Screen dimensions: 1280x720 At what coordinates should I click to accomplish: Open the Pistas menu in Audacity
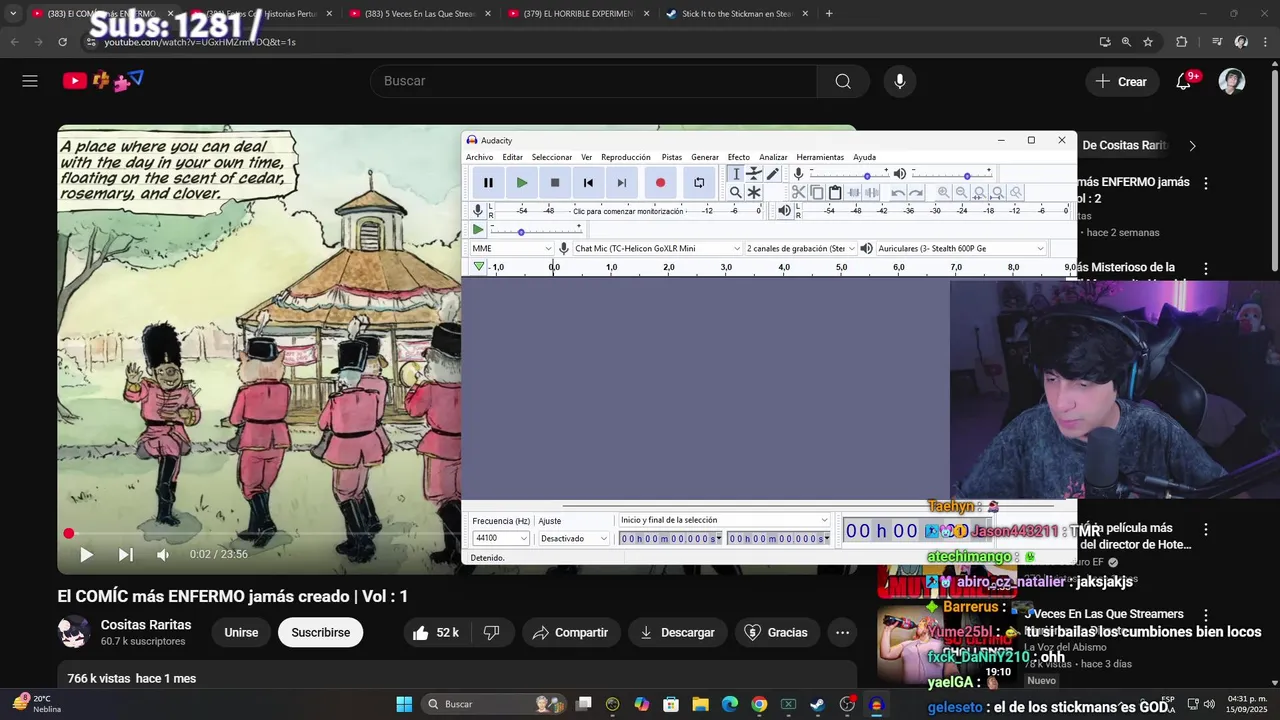(x=672, y=157)
